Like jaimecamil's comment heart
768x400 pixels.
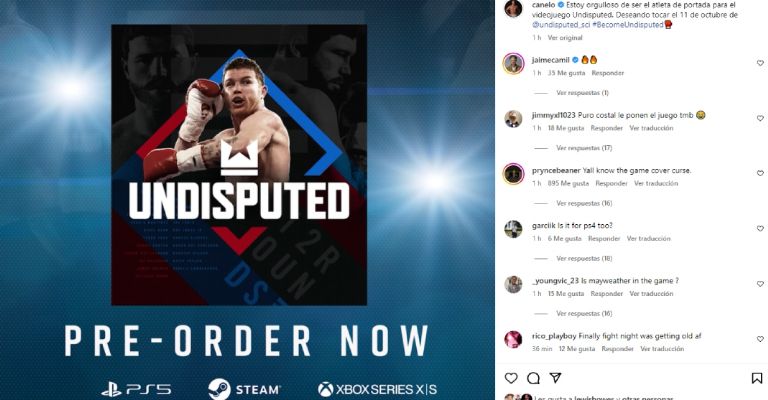(760, 63)
